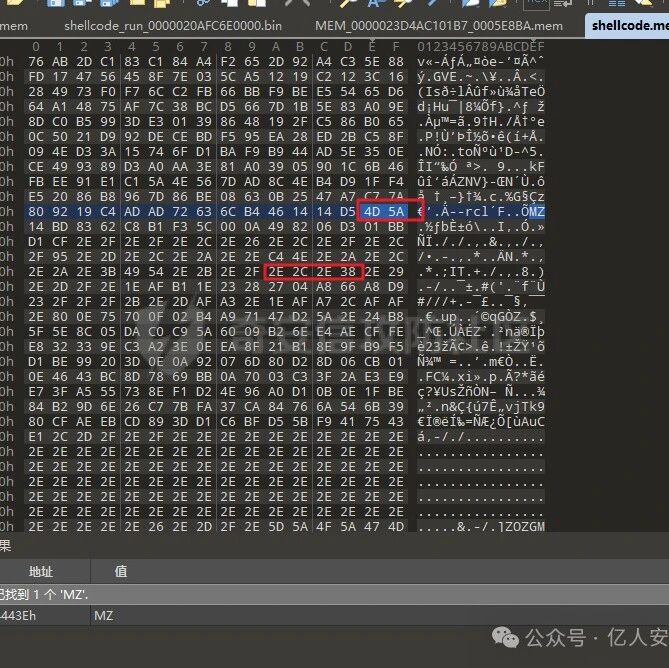Switch to the shellcode_run_0000020AFC6E0000.bin tab
This screenshot has height=668, width=669.
[x=173, y=26]
